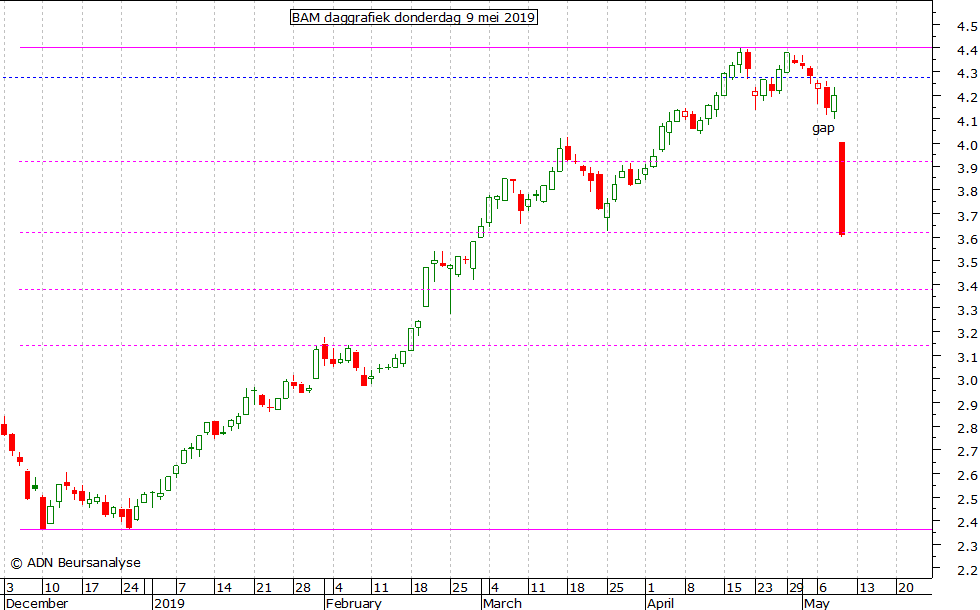
Task: Click the chart title 'BAM daggrafiek donderdag 9 mei 2019'
Action: point(414,18)
